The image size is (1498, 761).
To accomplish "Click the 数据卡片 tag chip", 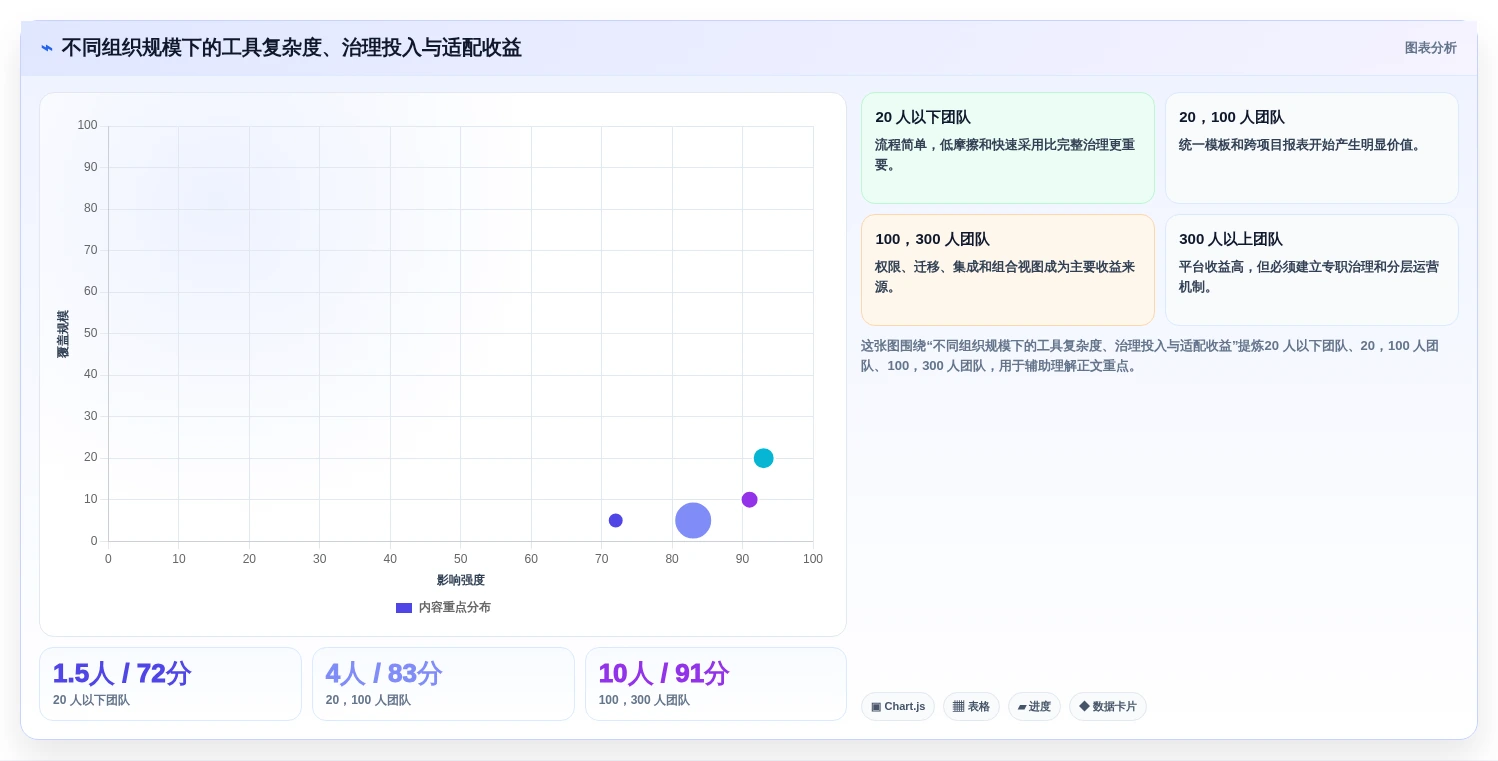I will tap(1108, 706).
